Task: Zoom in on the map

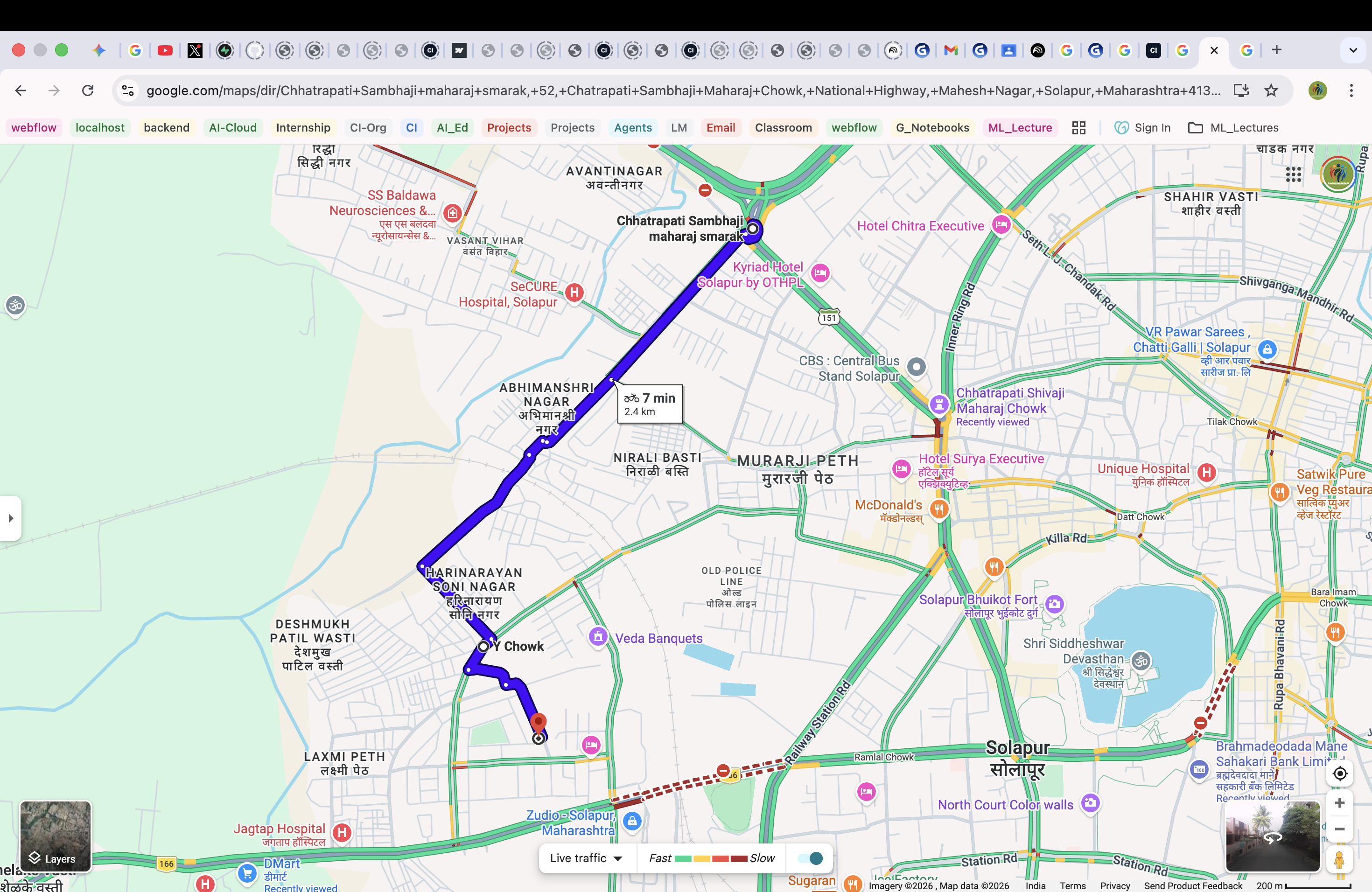Action: click(x=1340, y=803)
